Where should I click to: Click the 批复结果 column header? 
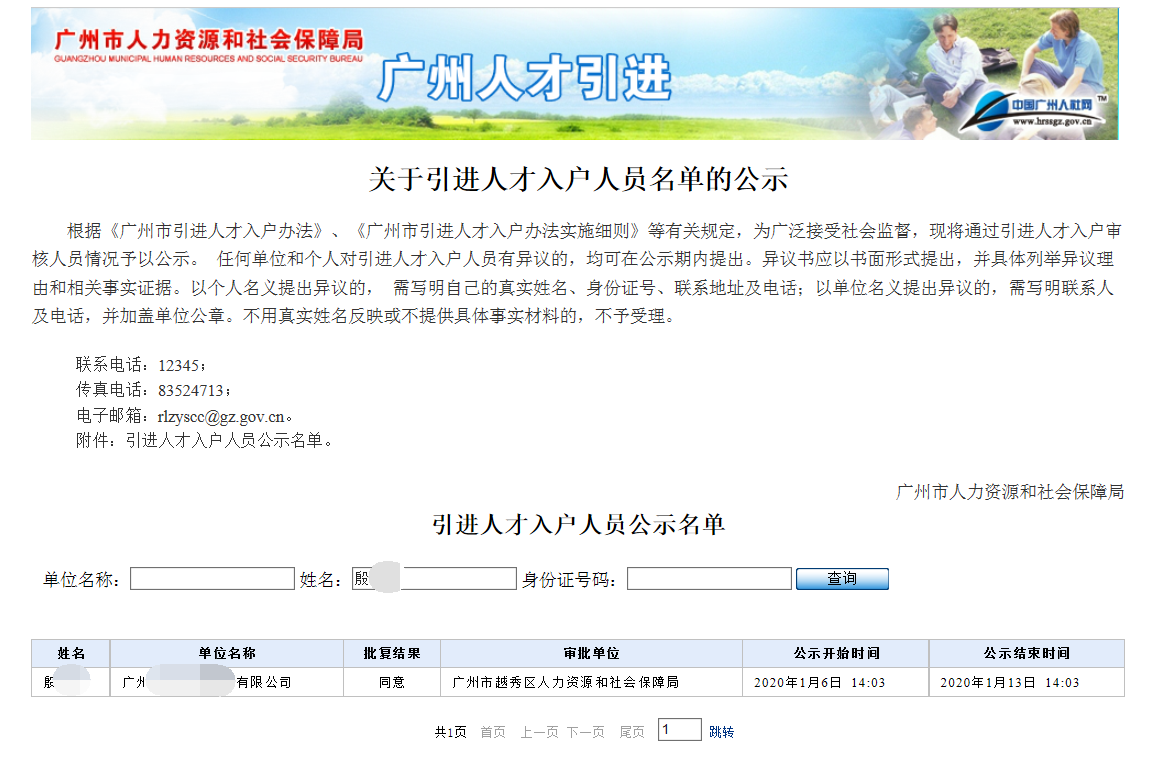click(x=392, y=653)
